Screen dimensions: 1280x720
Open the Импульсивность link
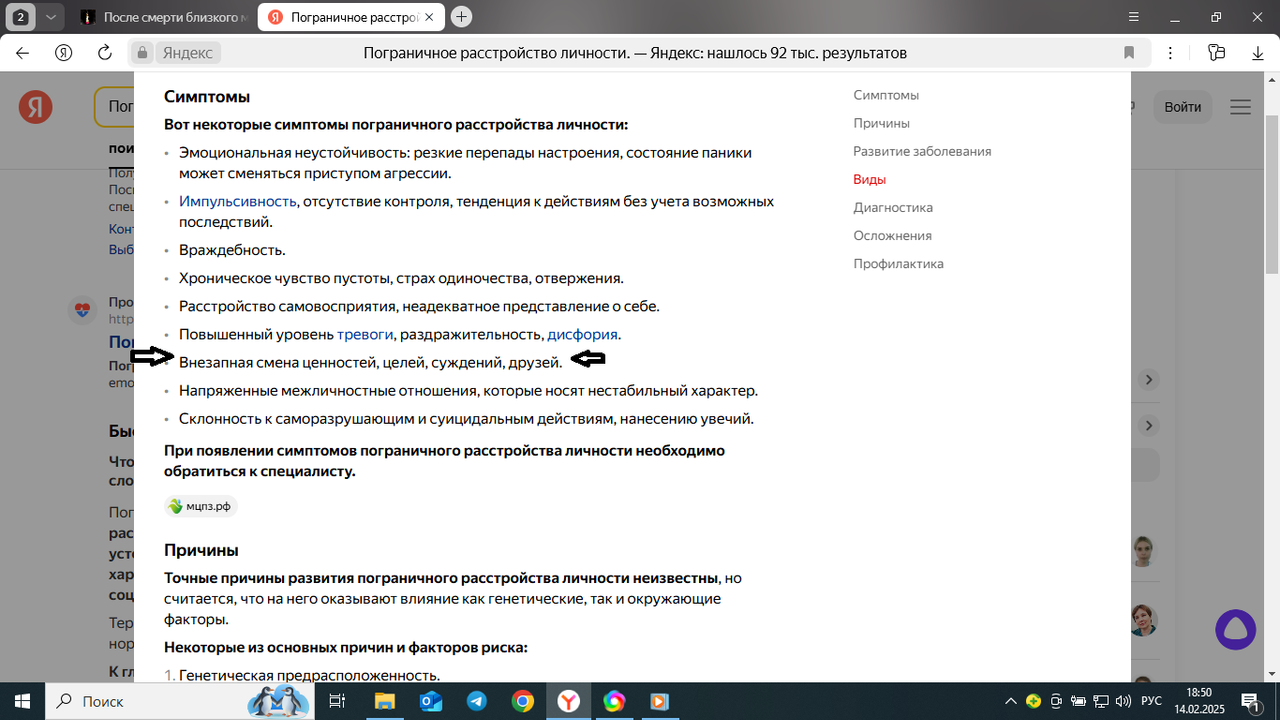pyautogui.click(x=238, y=201)
